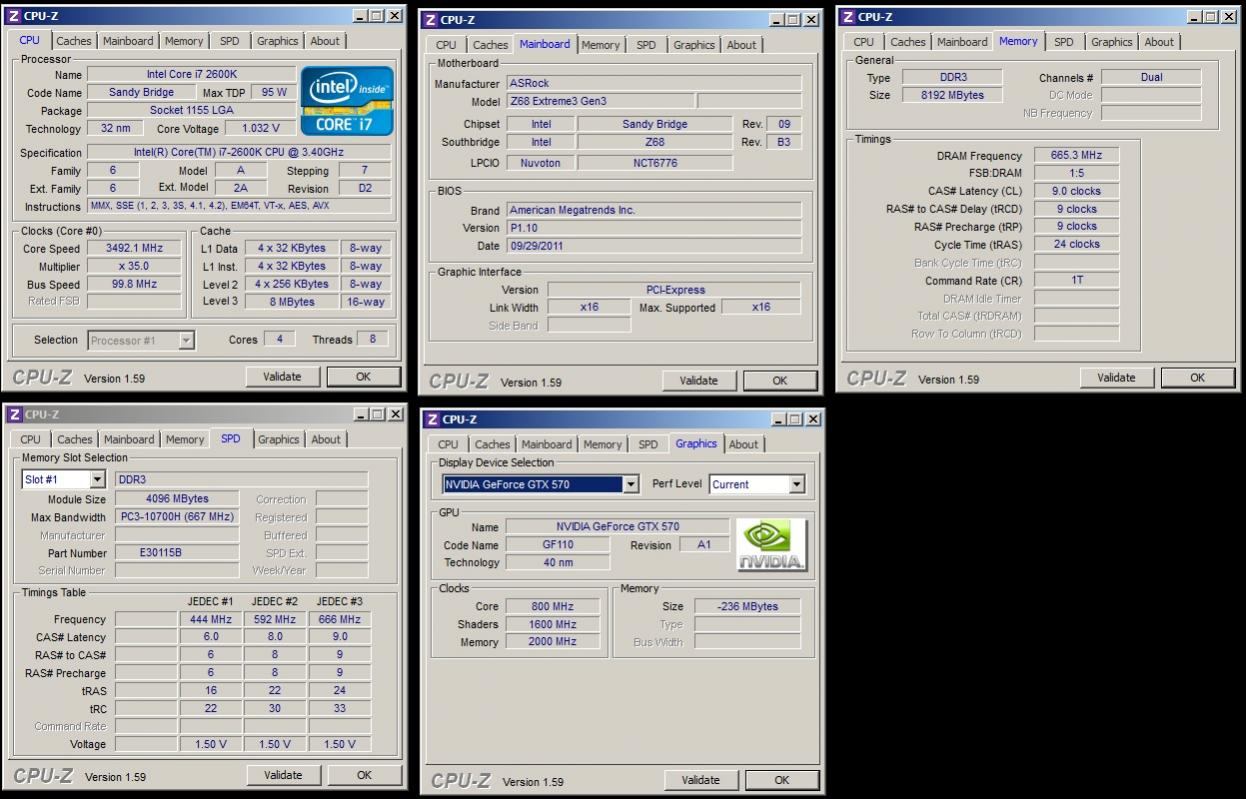Switch to CPU tab in Memory window
Screen dimensions: 1246x799
tap(864, 42)
